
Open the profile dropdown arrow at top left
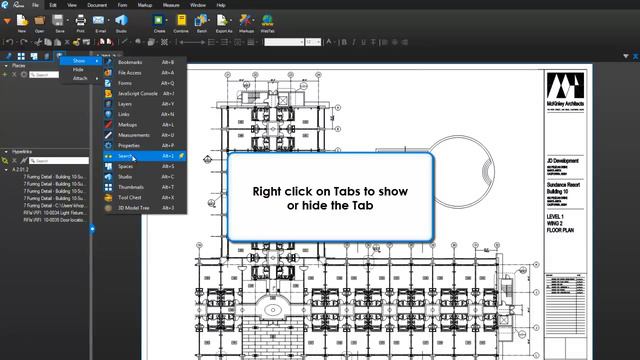[x=7, y=21]
